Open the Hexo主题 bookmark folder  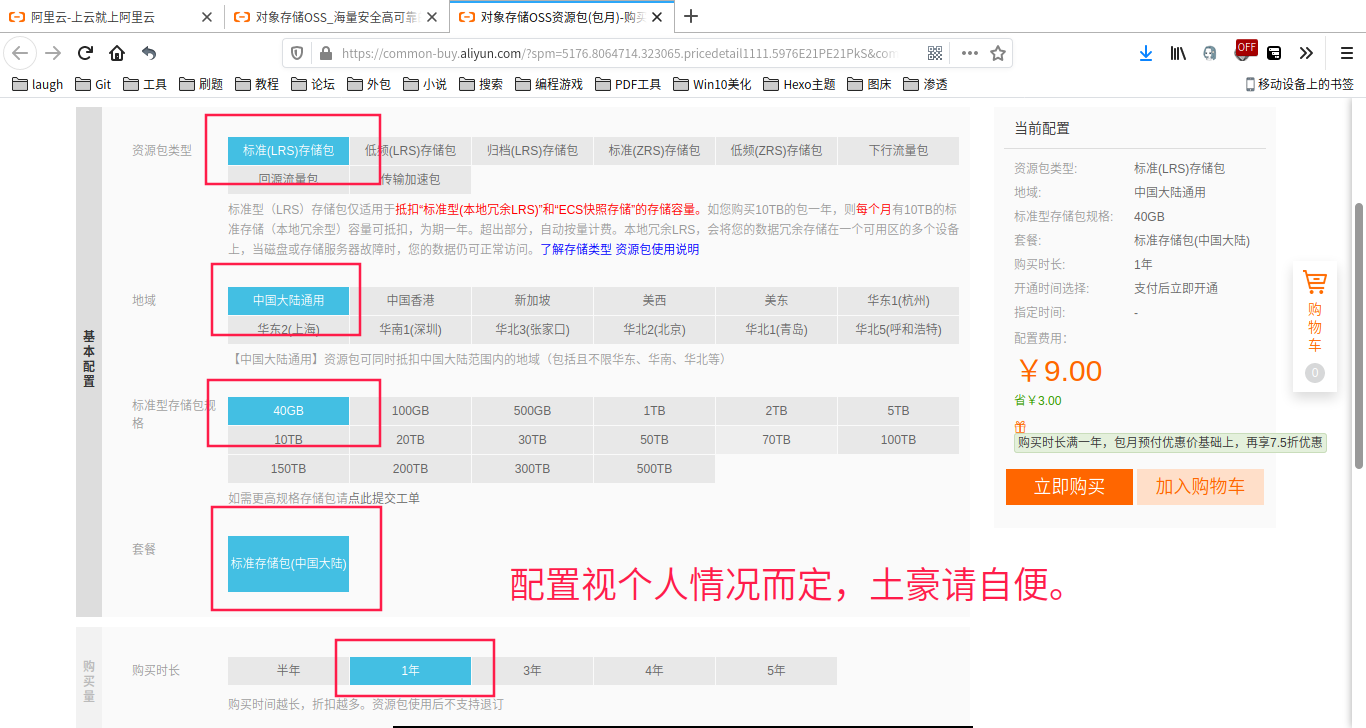pos(798,84)
